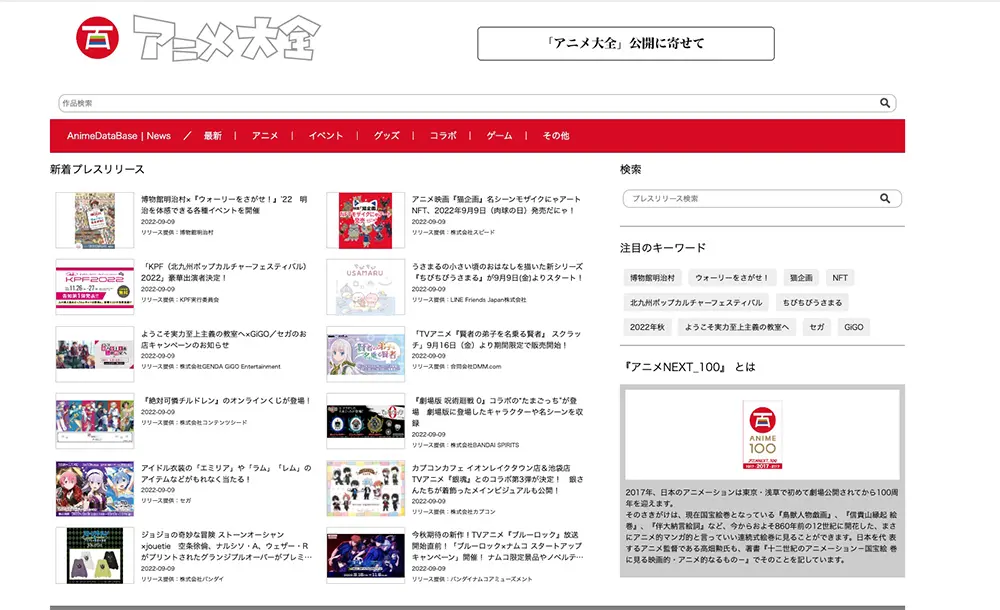
Task: Click the red Anime Taizen logo icon
Action: pos(98,38)
